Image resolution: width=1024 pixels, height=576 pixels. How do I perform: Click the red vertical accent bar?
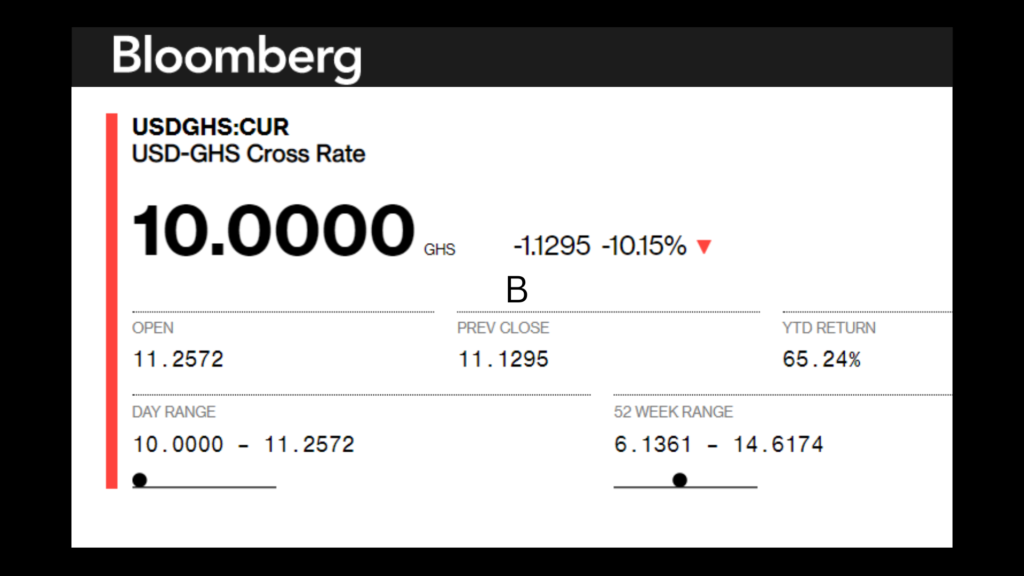(x=112, y=300)
